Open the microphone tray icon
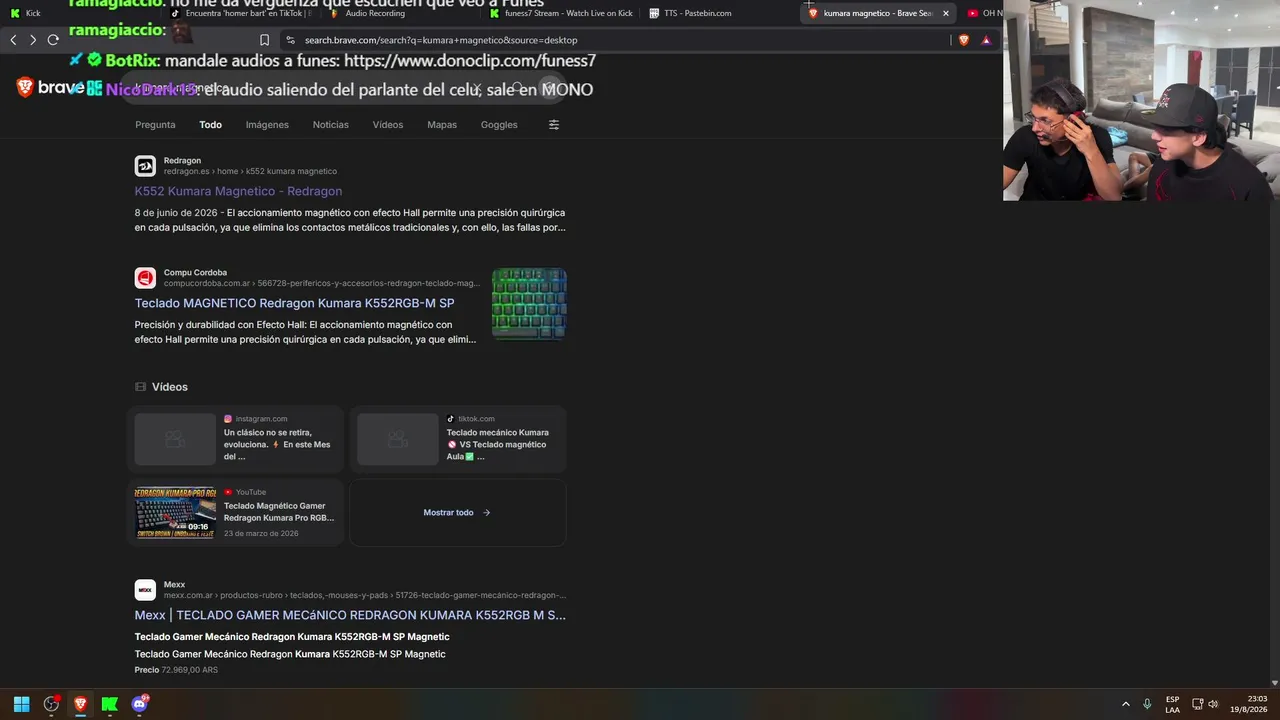 coord(1147,704)
